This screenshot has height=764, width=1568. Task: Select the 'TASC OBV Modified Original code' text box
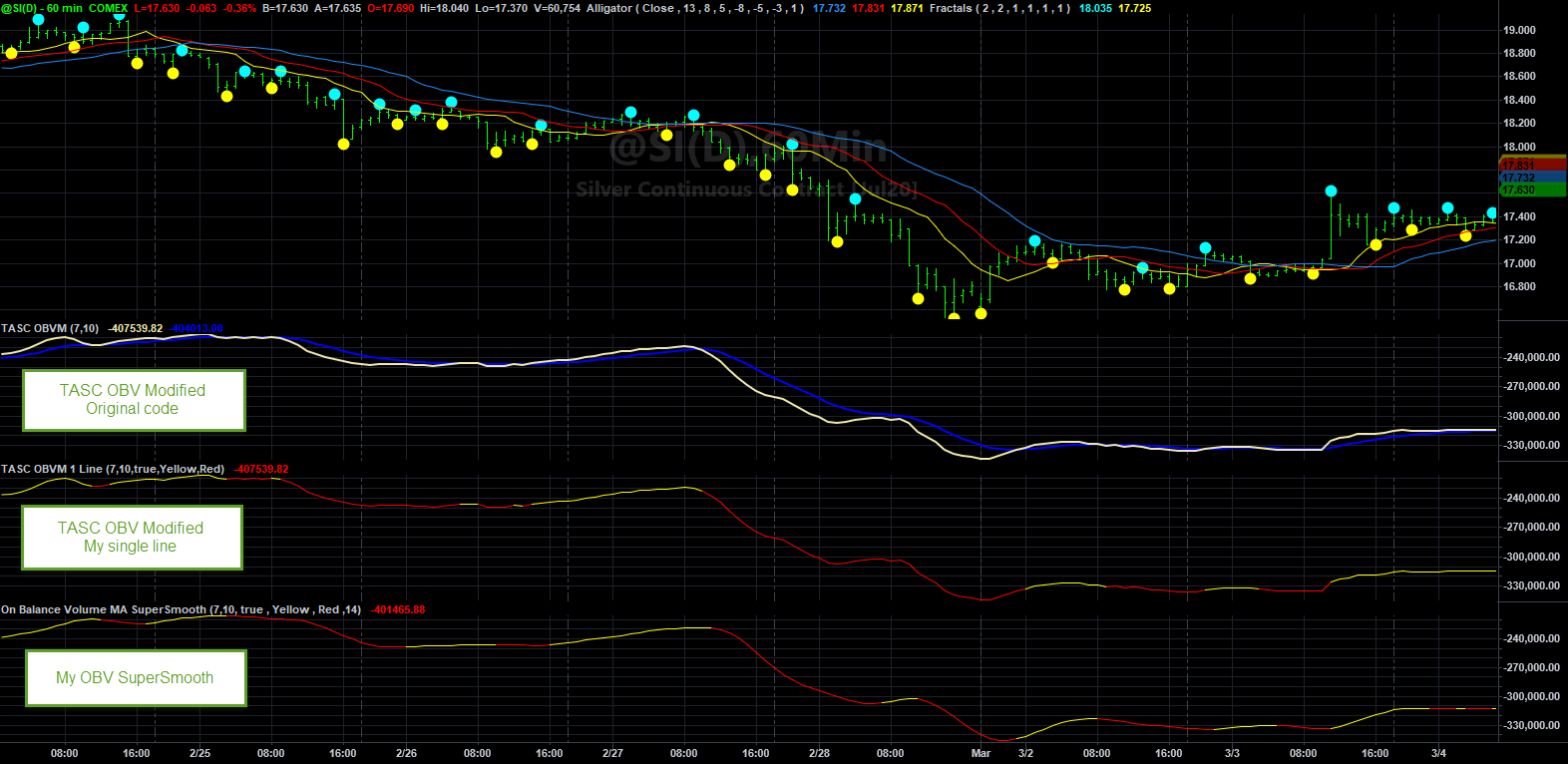[x=134, y=400]
